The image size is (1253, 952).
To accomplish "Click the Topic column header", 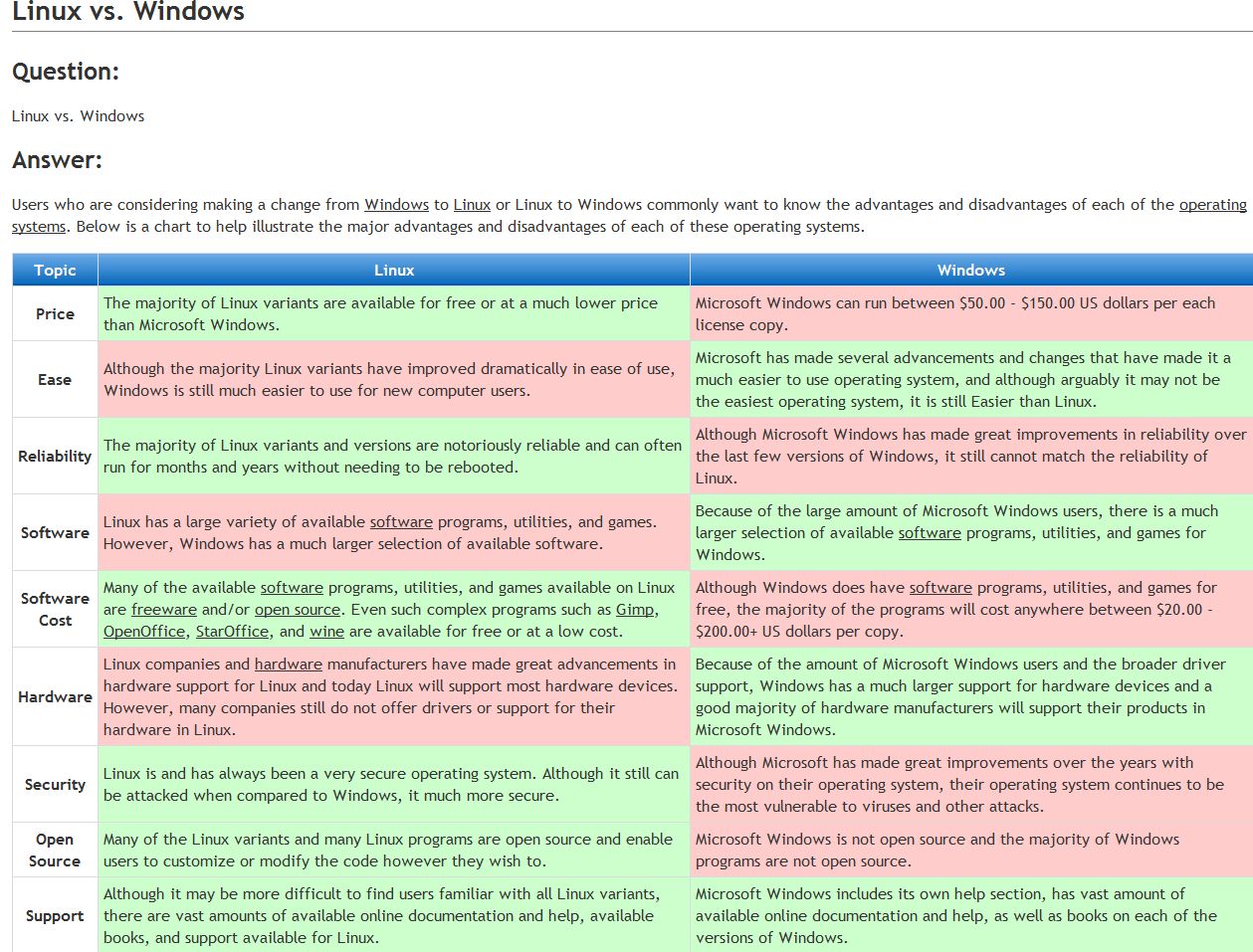I will click(x=55, y=271).
